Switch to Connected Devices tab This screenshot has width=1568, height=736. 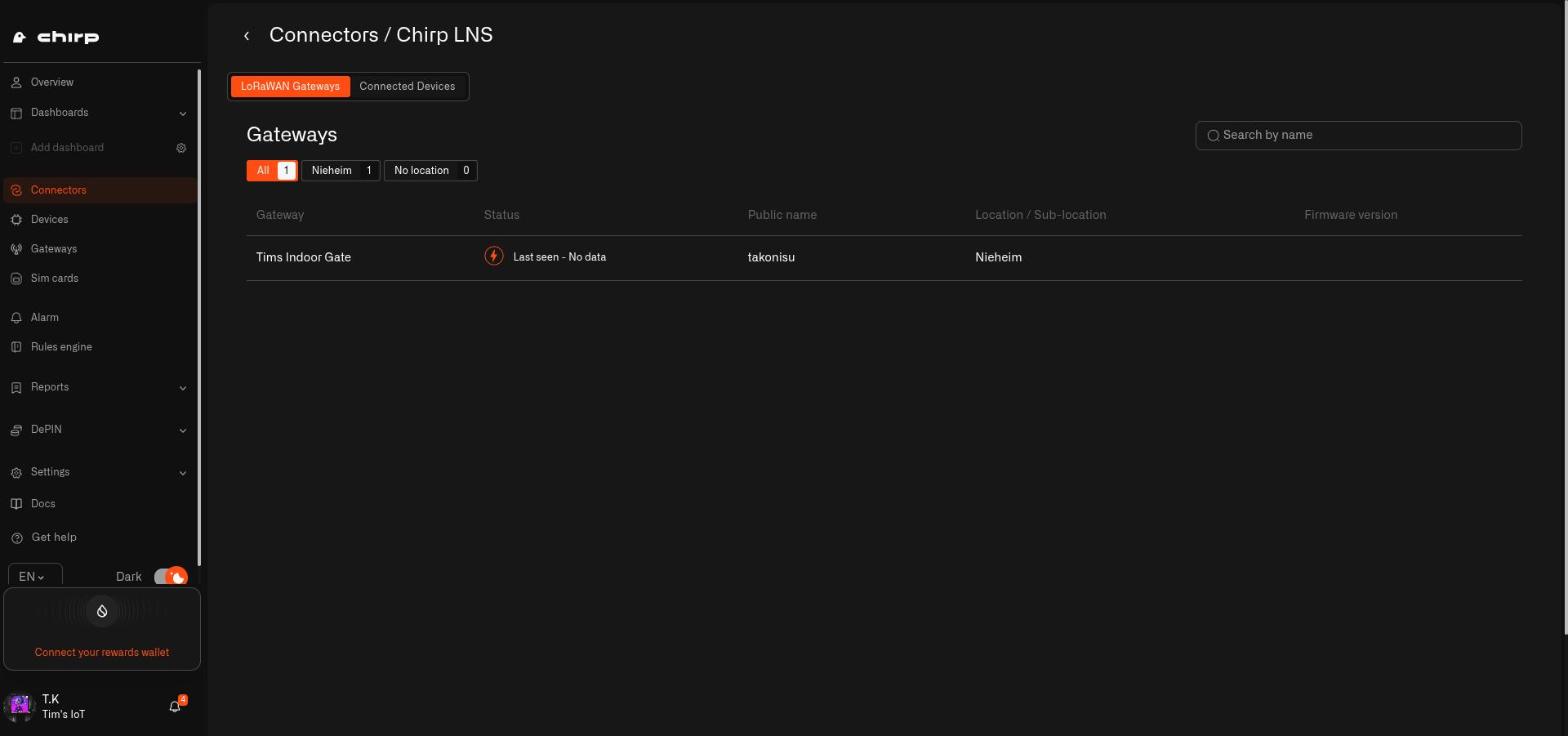pos(407,86)
